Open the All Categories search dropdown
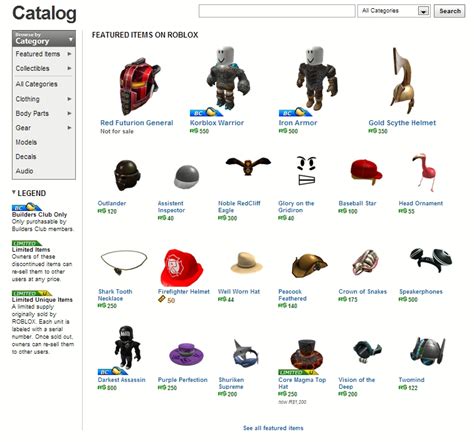The height and width of the screenshot is (442, 474). click(394, 11)
